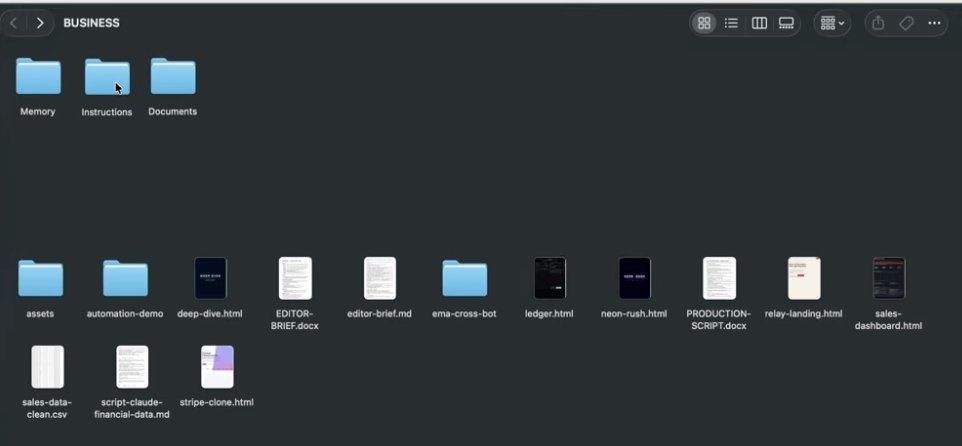Select the EDITOR-BRIEF.docx file icon
962x446 pixels.
tap(295, 278)
